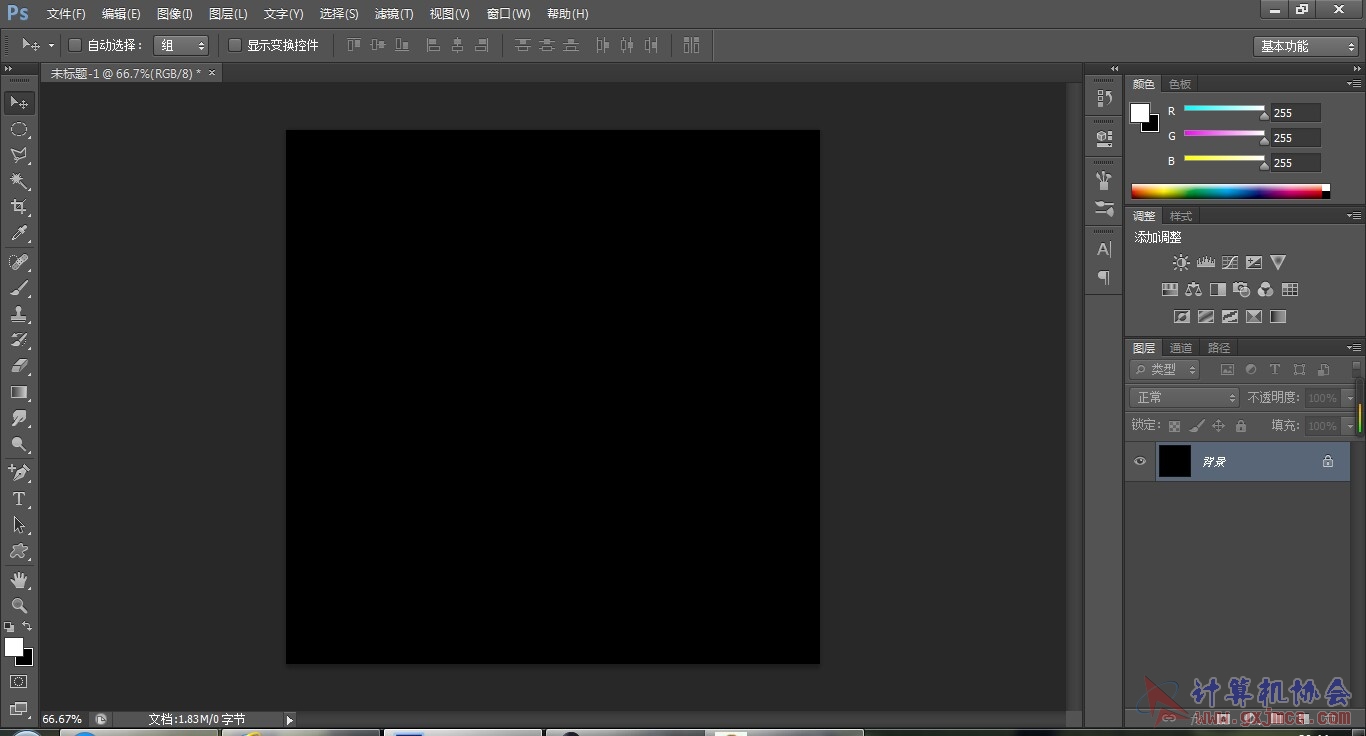Select the Polygonal Lasso tool
The image size is (1366, 736).
19,155
